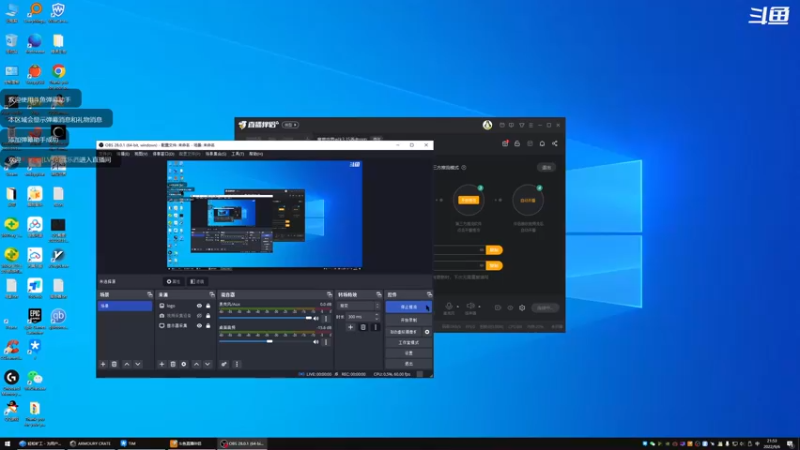Toggle the lock on the logo source
This screenshot has width=800, height=450.
(208, 306)
